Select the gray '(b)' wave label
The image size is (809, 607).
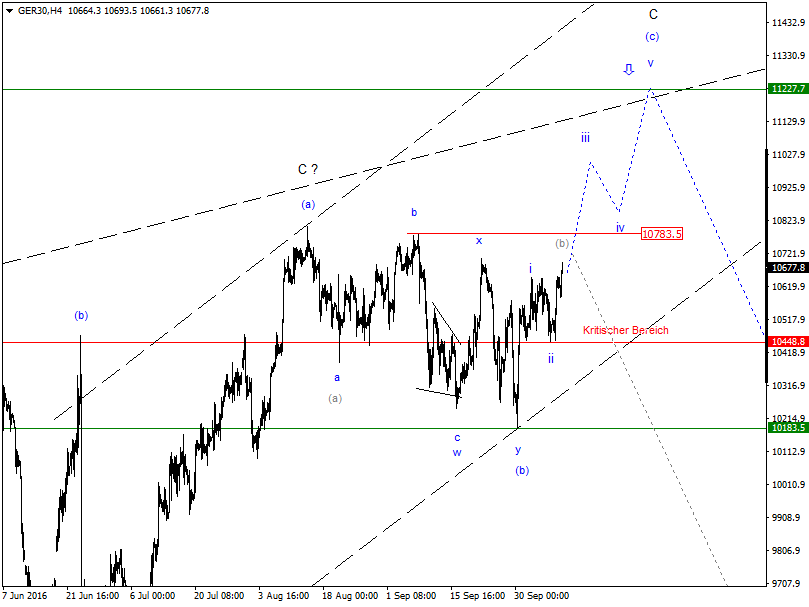[562, 243]
